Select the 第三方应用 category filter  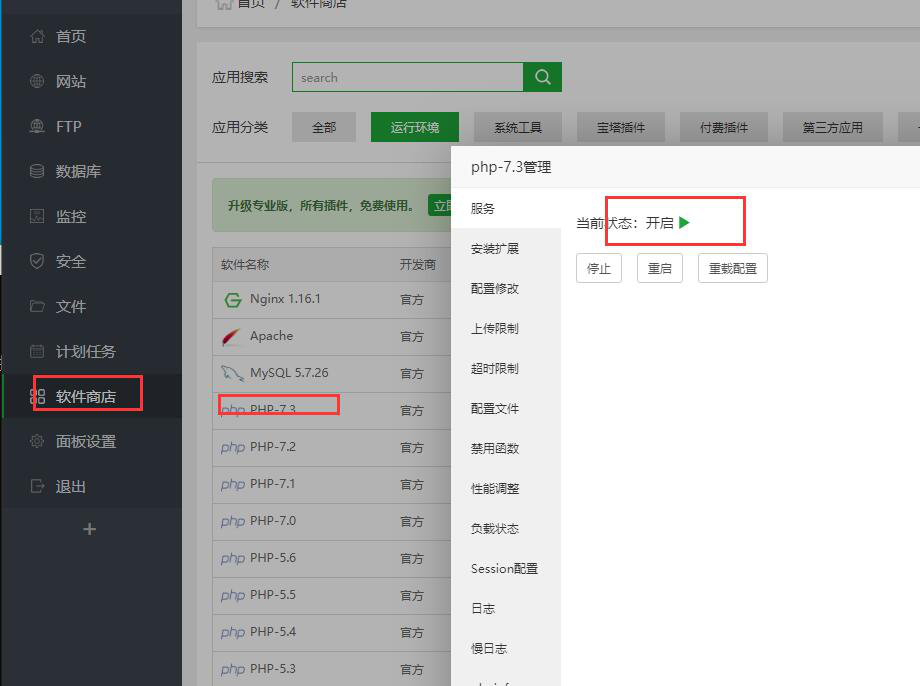[x=833, y=127]
